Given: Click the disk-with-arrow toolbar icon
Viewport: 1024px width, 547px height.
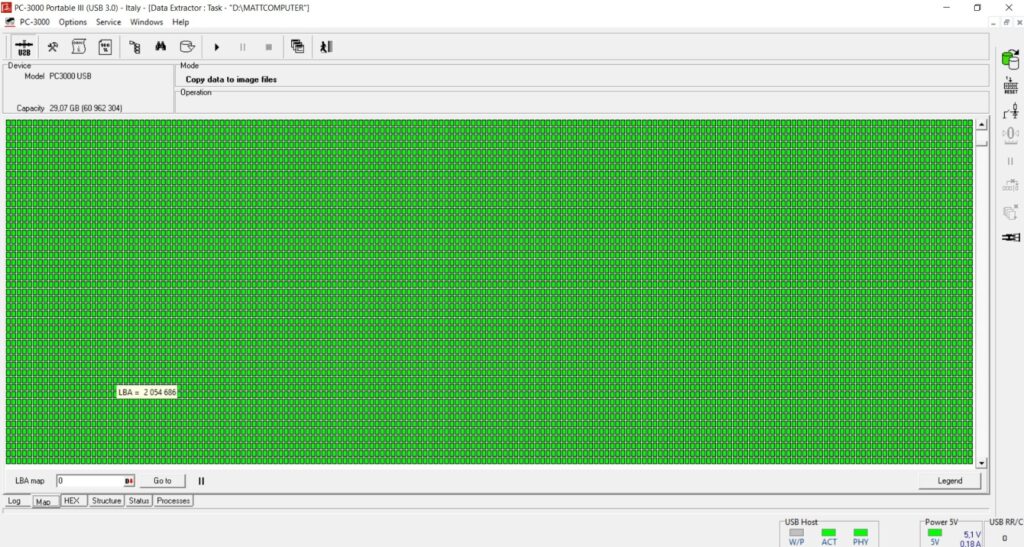Looking at the screenshot, I should 187,47.
